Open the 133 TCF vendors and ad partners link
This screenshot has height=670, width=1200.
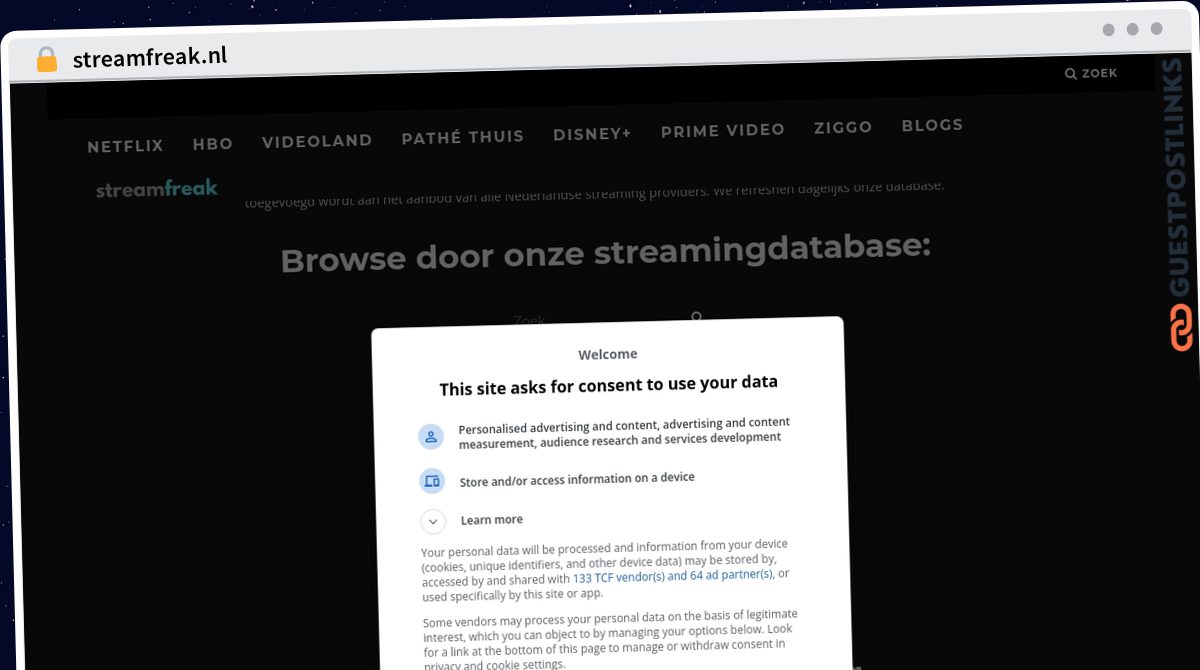(673, 577)
